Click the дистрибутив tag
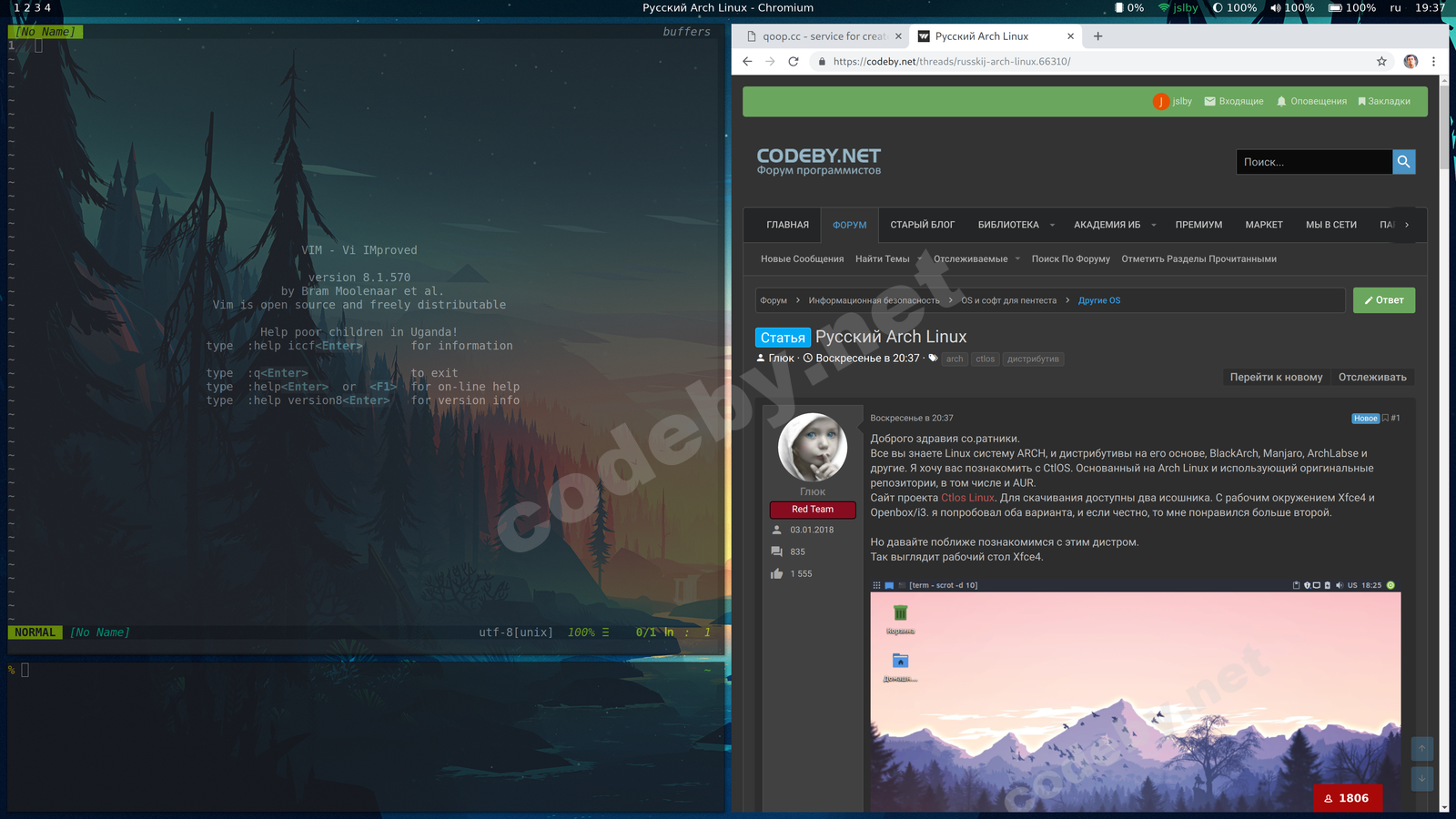Image resolution: width=1456 pixels, height=819 pixels. pyautogui.click(x=1033, y=359)
